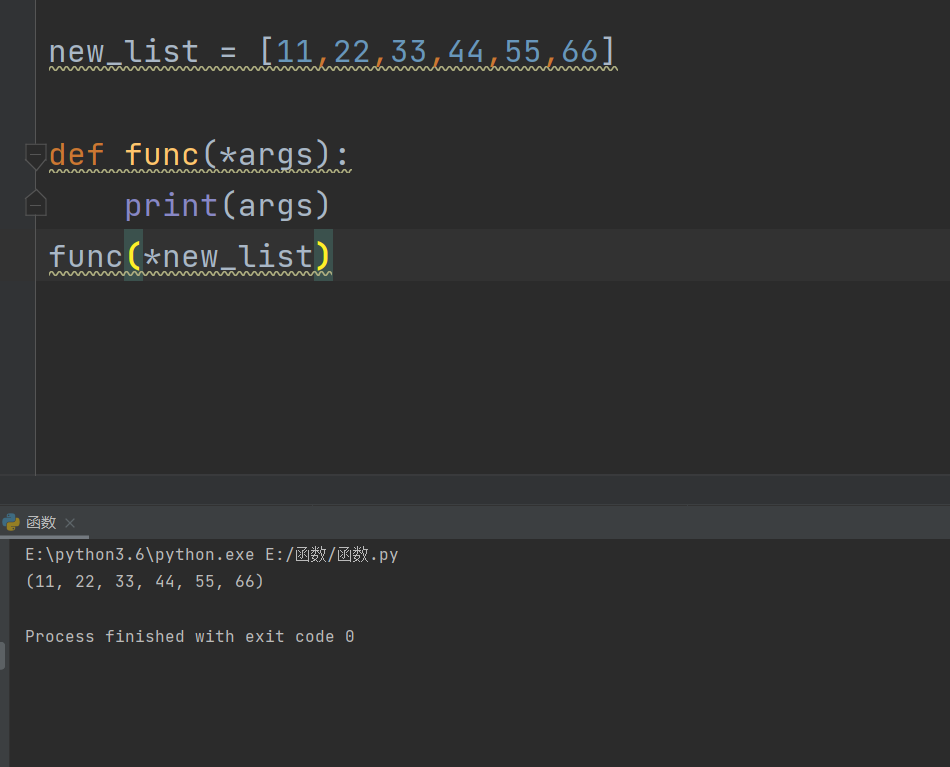This screenshot has width=950, height=767.
Task: Click the number 66 in the list
Action: pos(580,52)
